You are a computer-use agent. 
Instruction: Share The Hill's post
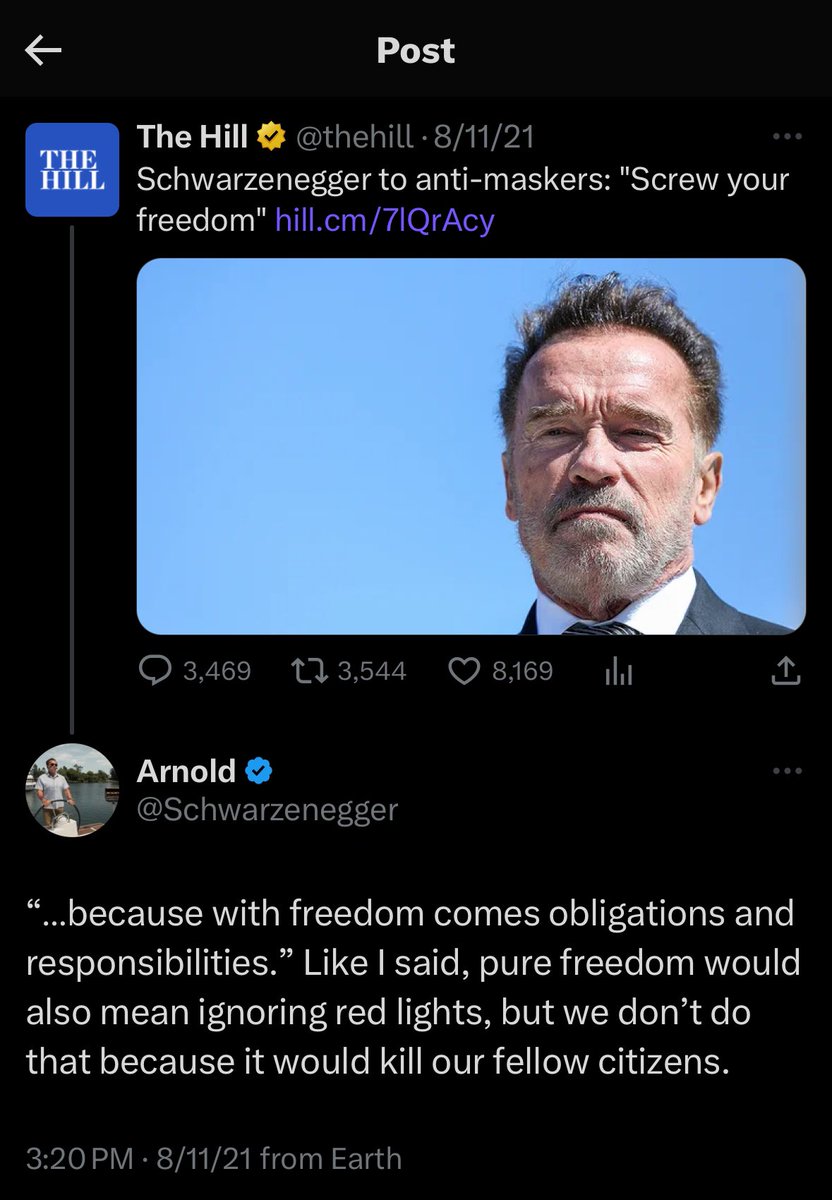click(787, 671)
